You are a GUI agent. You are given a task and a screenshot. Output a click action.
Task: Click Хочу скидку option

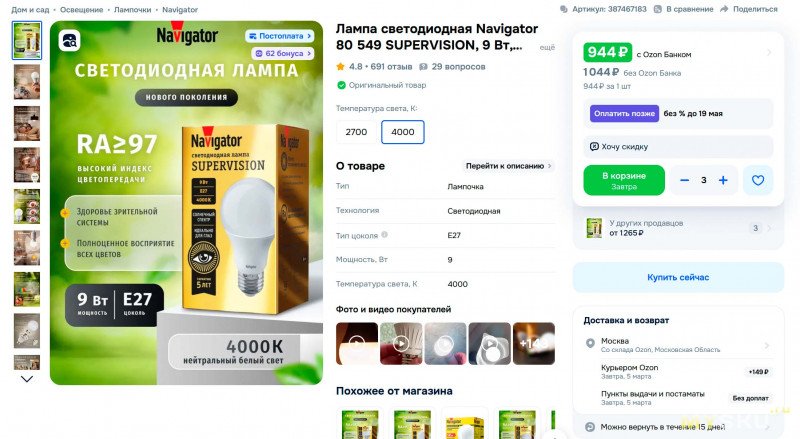click(x=678, y=147)
